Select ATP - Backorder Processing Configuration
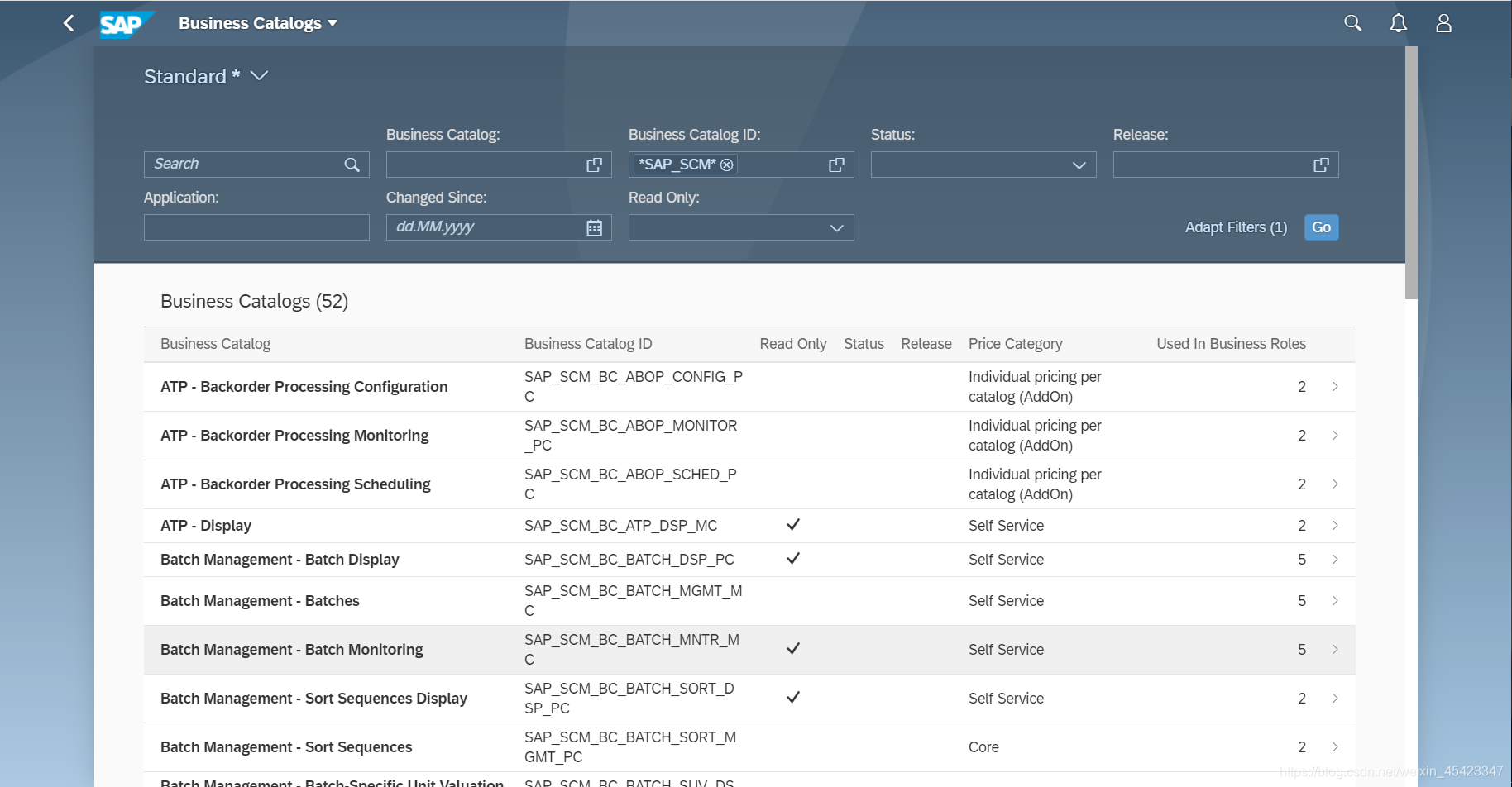1512x787 pixels. click(304, 387)
